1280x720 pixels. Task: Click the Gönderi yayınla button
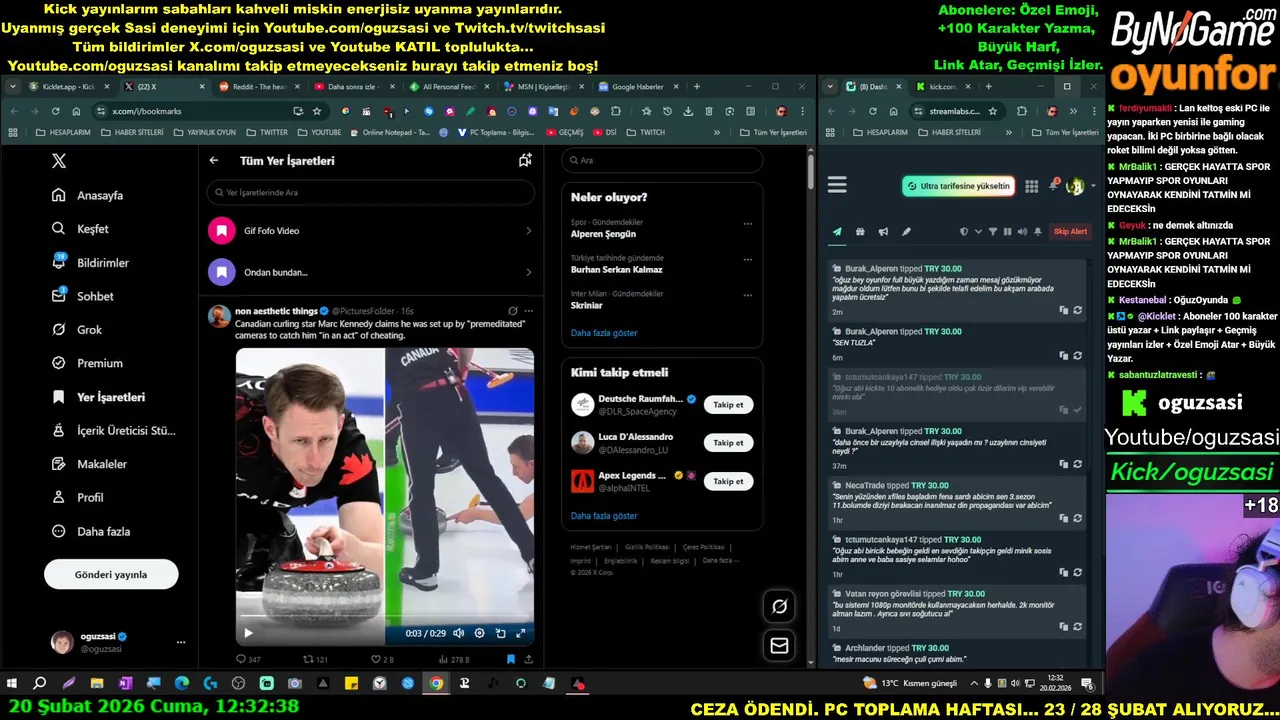pos(111,575)
